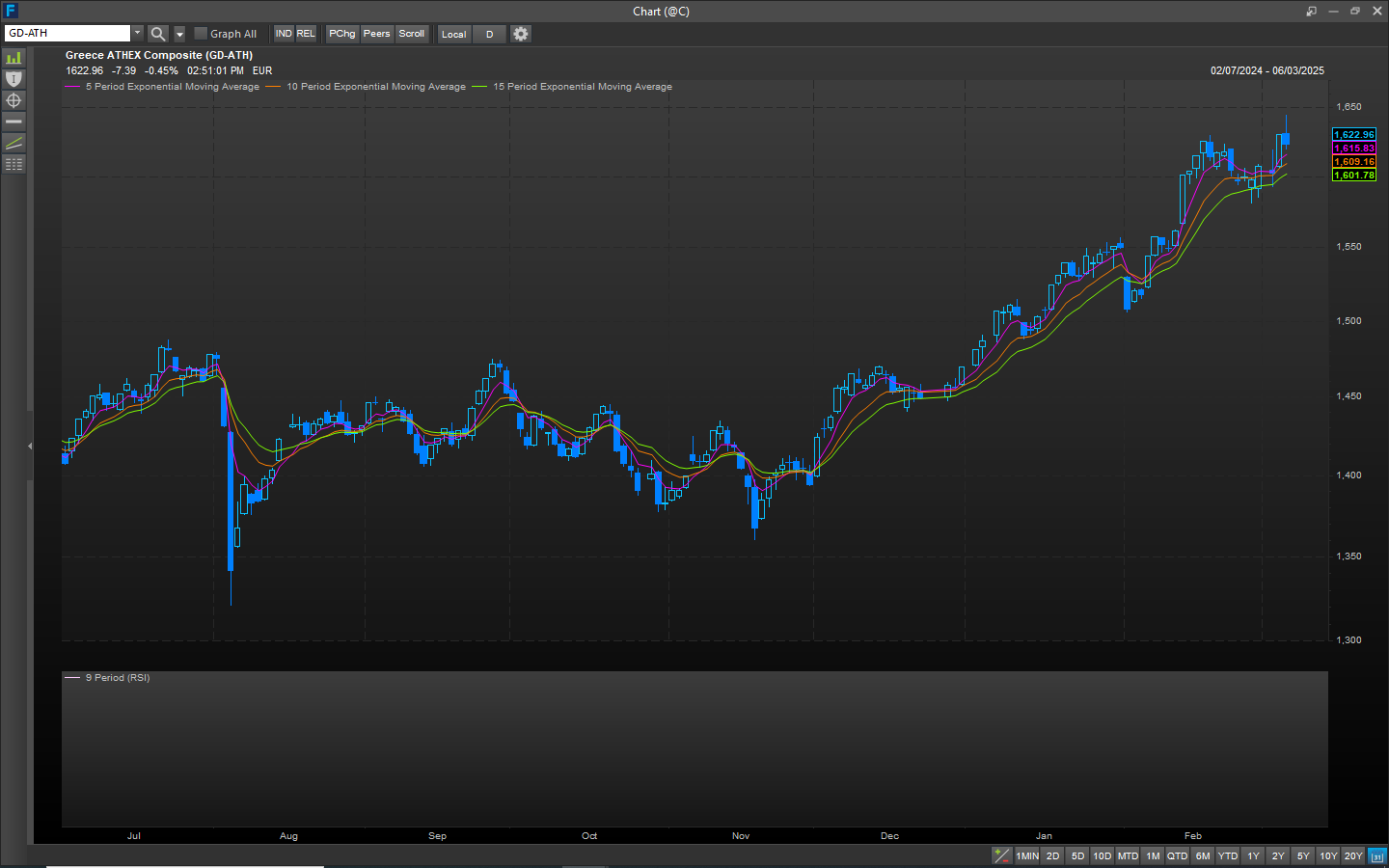This screenshot has width=1389, height=868.
Task: Switch chart range to YTD
Action: [1227, 855]
